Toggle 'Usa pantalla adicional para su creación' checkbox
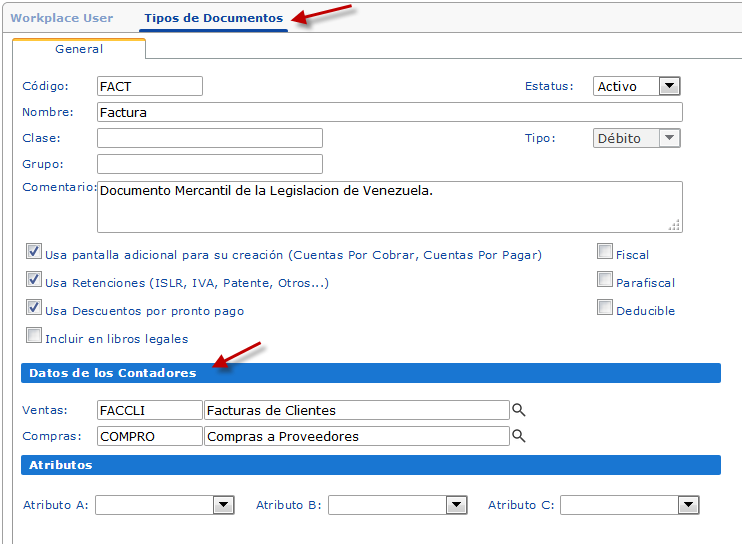The height and width of the screenshot is (544, 742). (34, 252)
